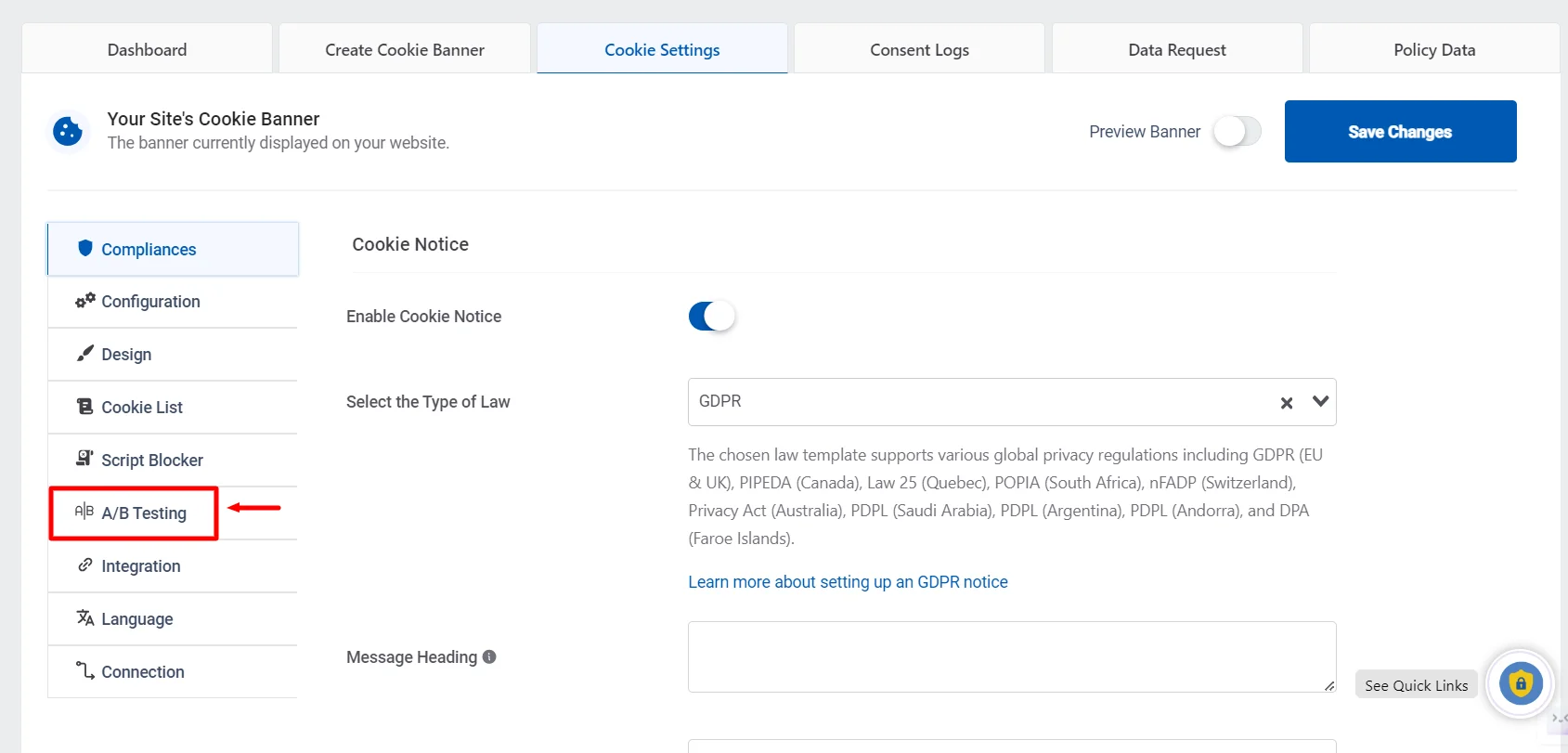Expand the Type of Law dropdown arrow
1568x753 pixels.
1320,402
